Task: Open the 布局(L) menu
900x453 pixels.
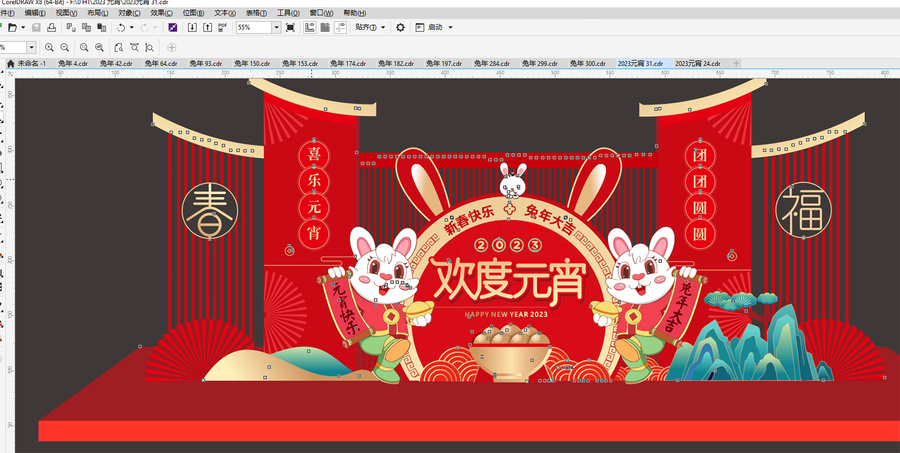Action: (x=98, y=13)
